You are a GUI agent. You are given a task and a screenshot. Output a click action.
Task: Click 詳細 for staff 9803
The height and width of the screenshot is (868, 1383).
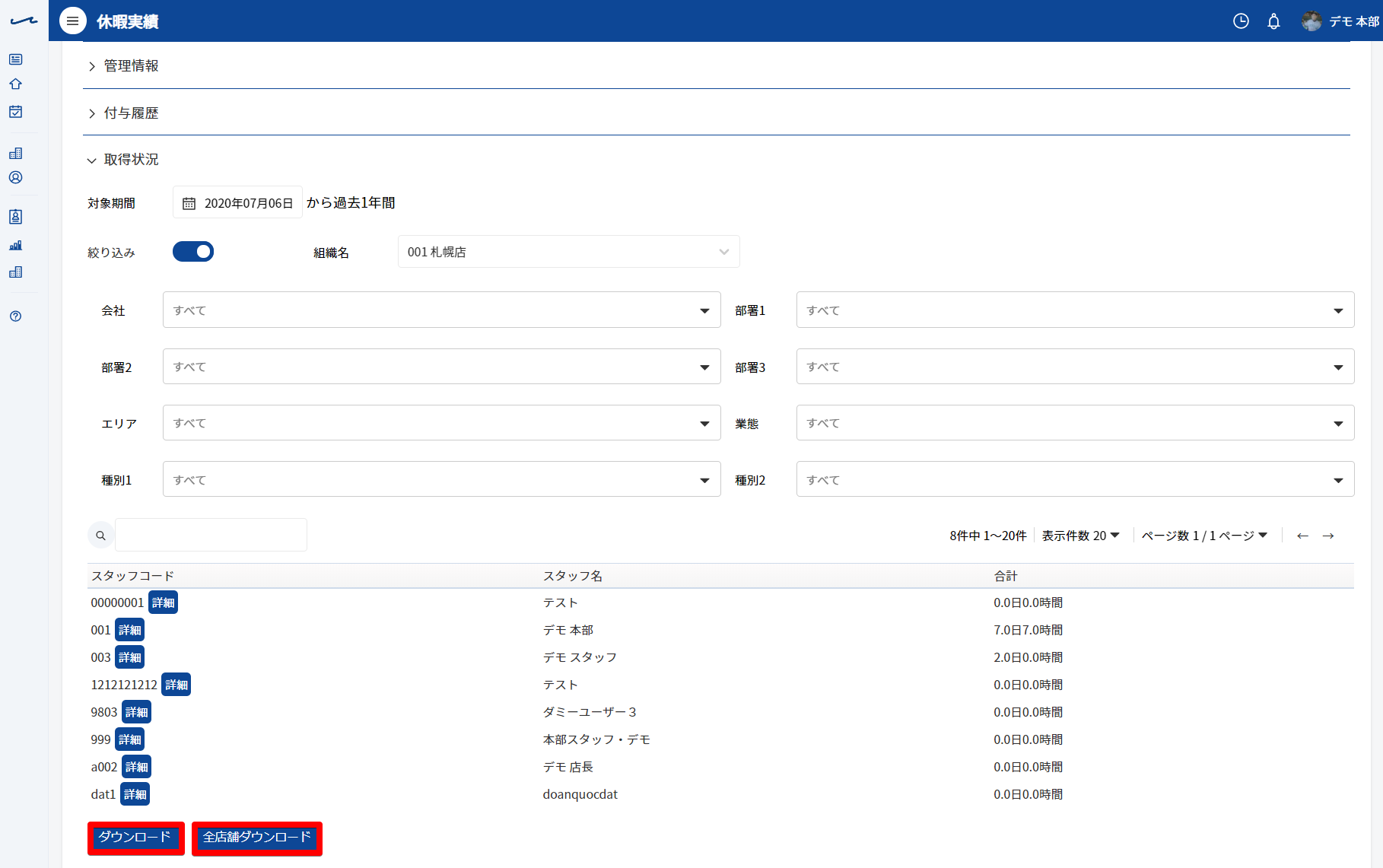(x=136, y=712)
